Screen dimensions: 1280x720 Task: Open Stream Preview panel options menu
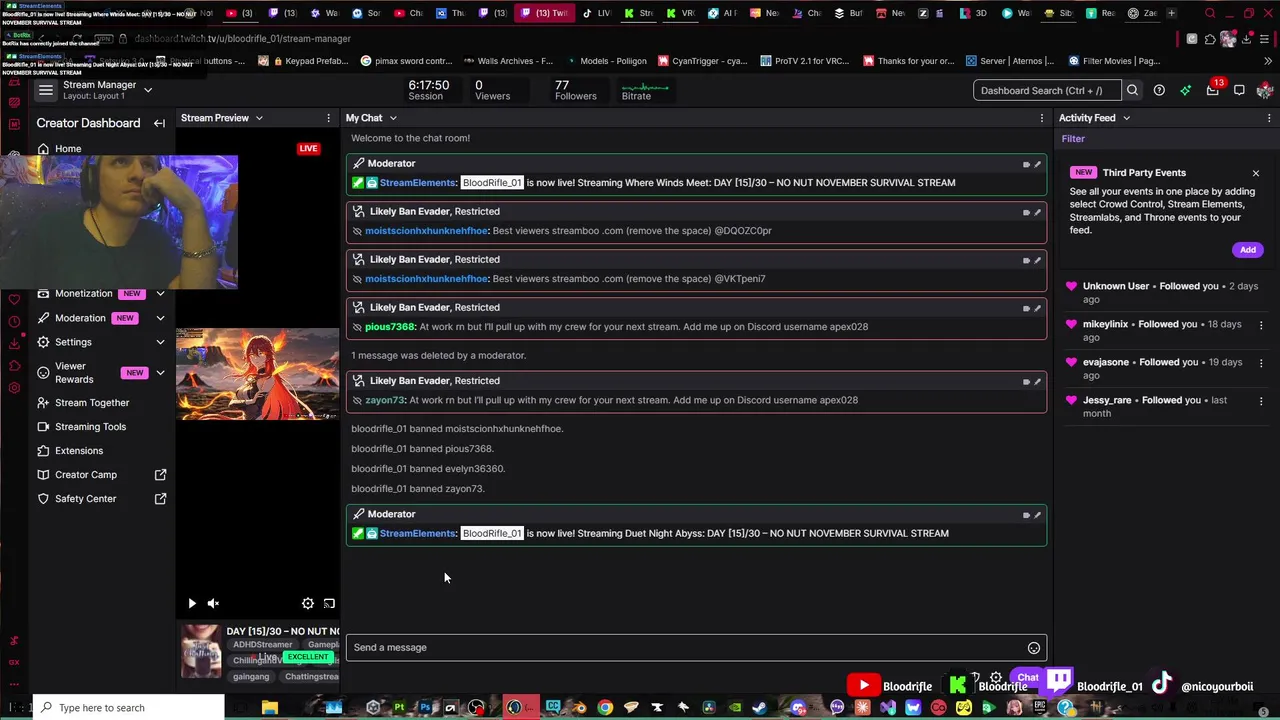(x=328, y=118)
